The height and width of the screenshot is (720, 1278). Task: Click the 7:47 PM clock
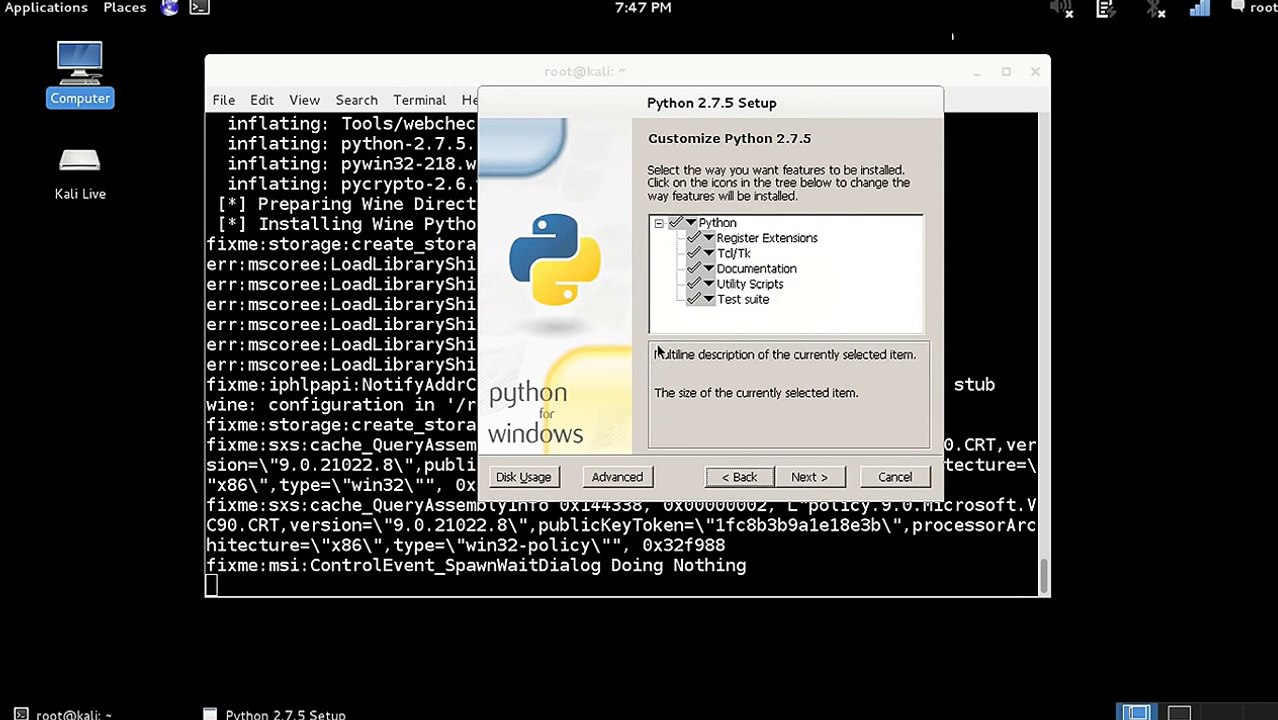tap(643, 8)
